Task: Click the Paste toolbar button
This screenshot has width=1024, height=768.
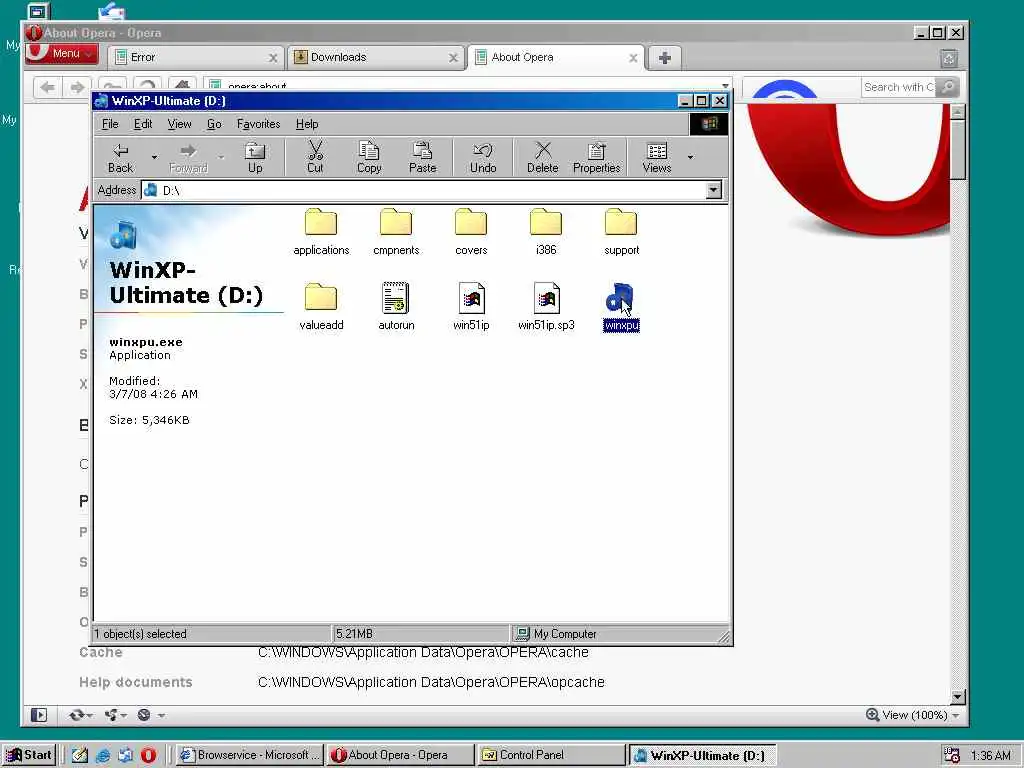Action: [423, 157]
